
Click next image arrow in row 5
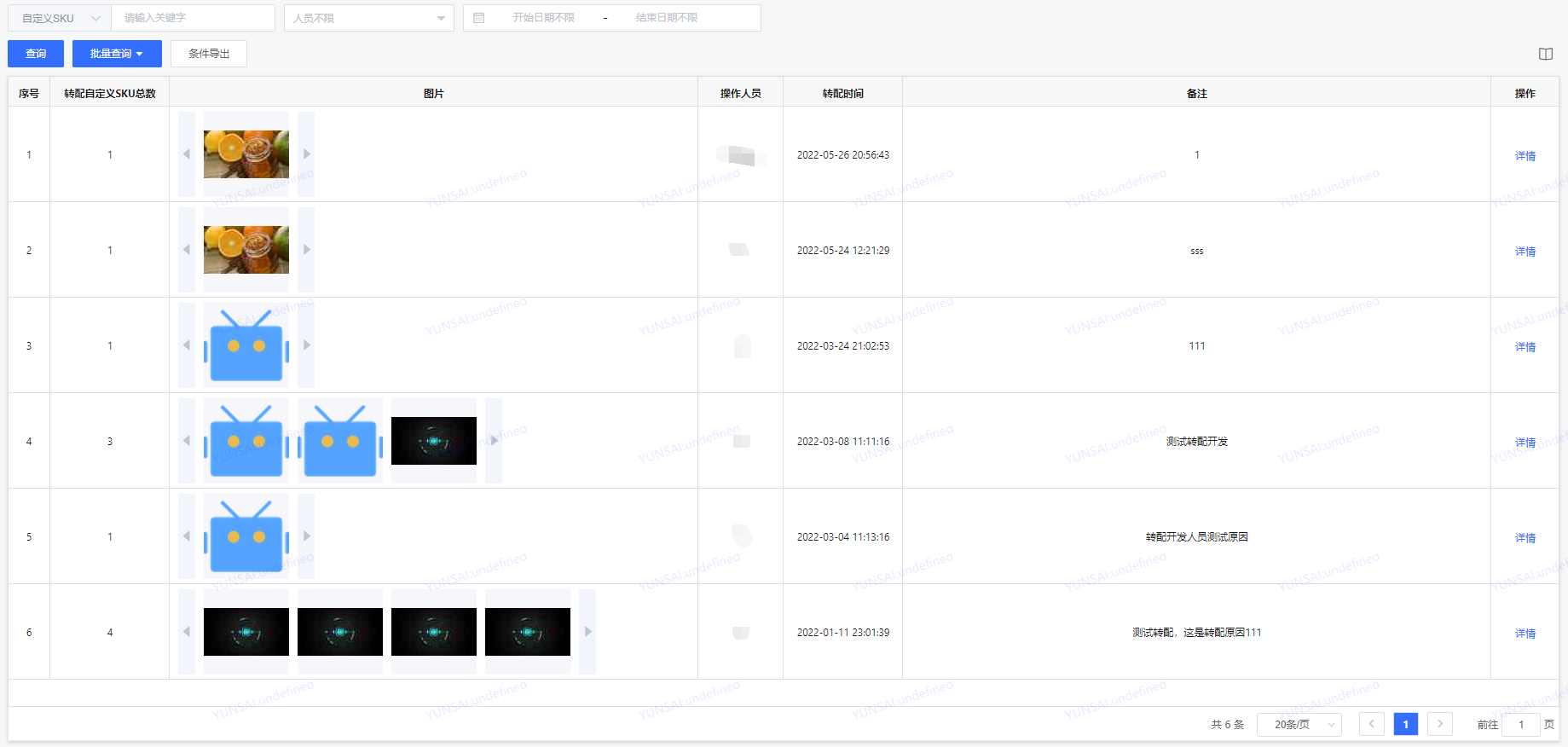click(306, 536)
